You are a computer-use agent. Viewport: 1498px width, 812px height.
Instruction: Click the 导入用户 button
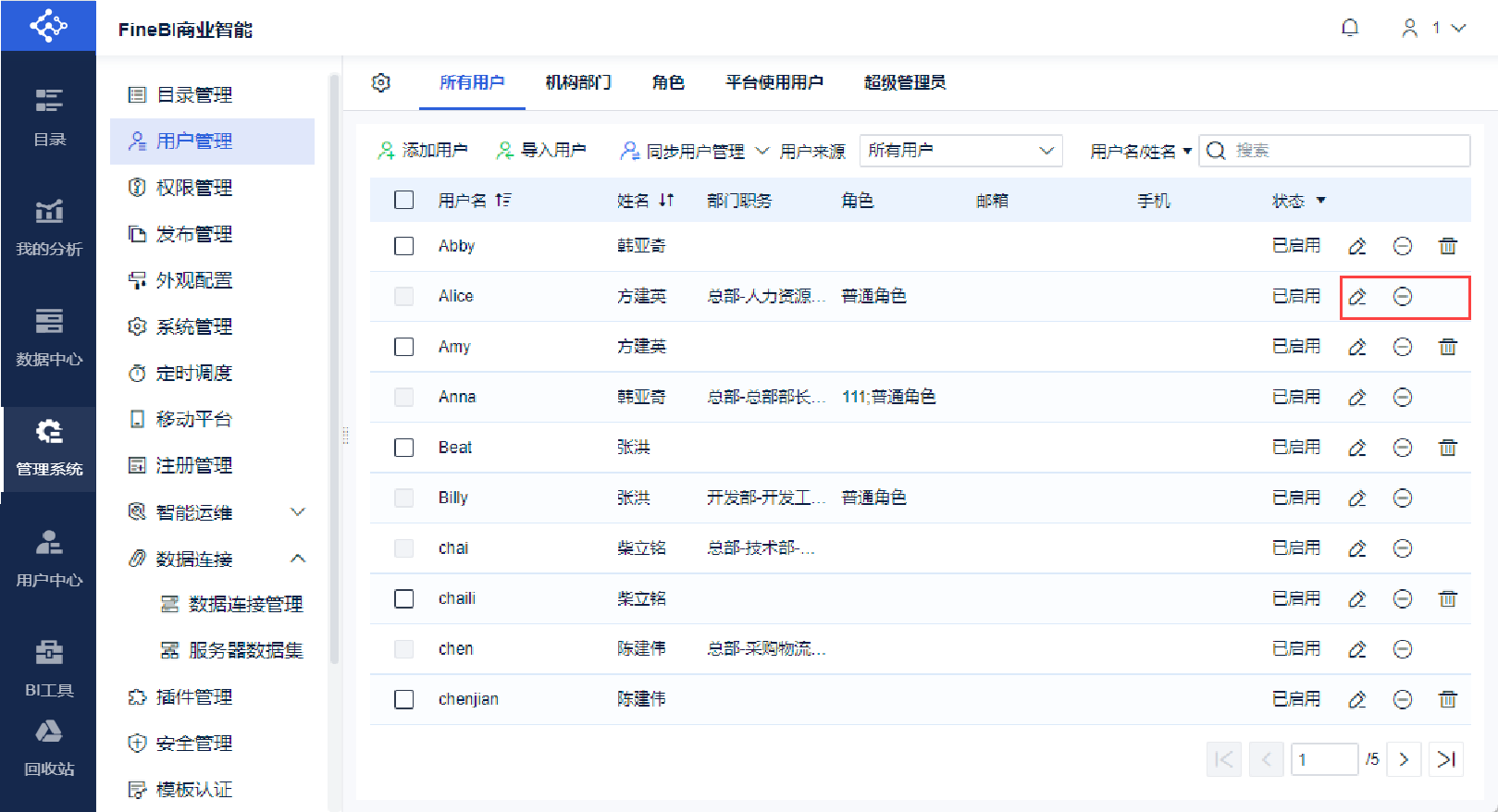coord(541,151)
